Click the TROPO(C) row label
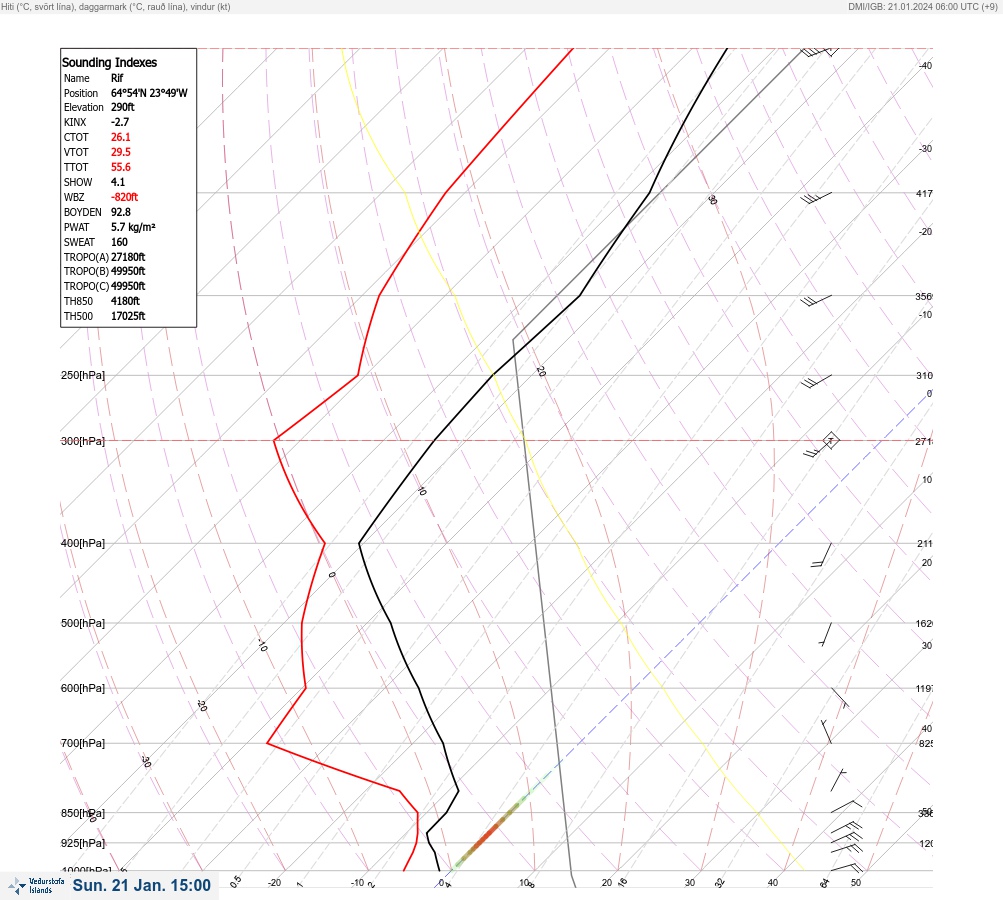The height and width of the screenshot is (900, 1003). tap(86, 286)
